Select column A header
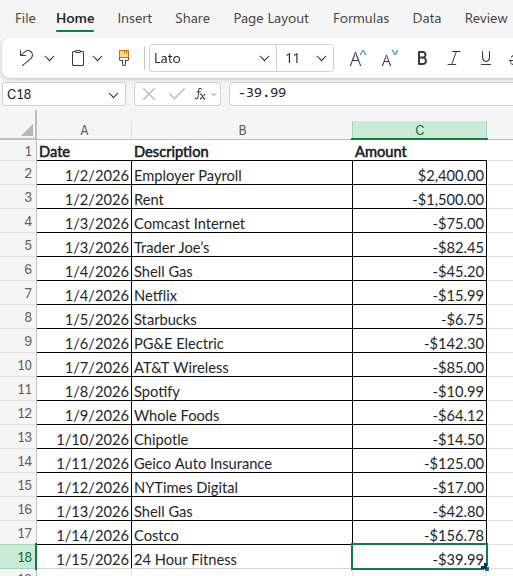513x576 pixels. 84,130
